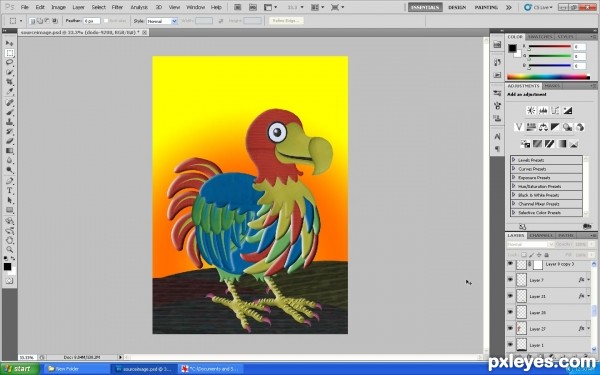Image resolution: width=600 pixels, height=375 pixels.
Task: Open the Image menu
Action: [x=59, y=7]
